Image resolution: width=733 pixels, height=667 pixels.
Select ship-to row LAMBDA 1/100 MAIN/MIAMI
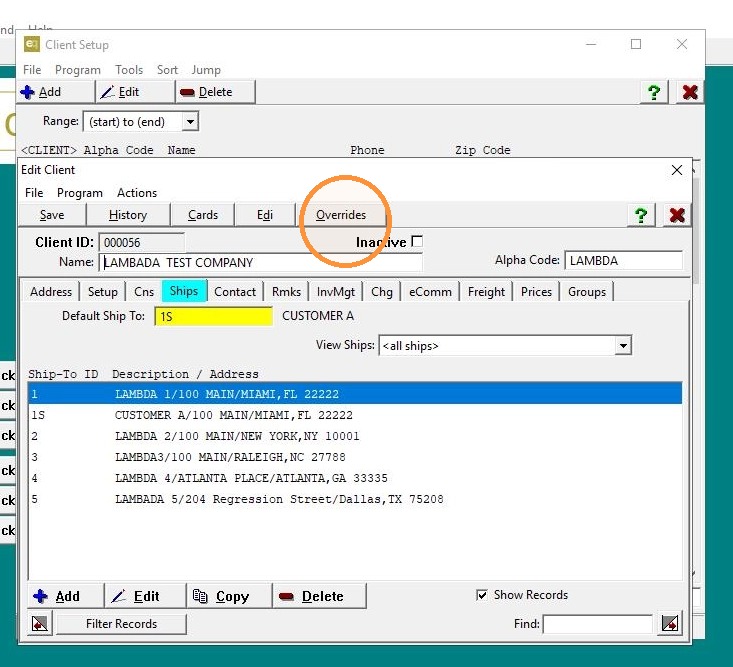click(x=355, y=394)
